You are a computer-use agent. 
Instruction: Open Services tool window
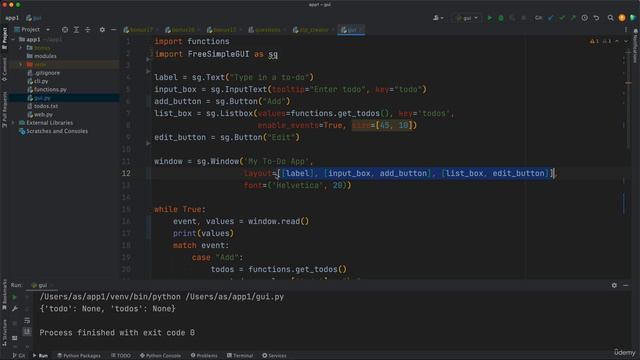[274, 356]
